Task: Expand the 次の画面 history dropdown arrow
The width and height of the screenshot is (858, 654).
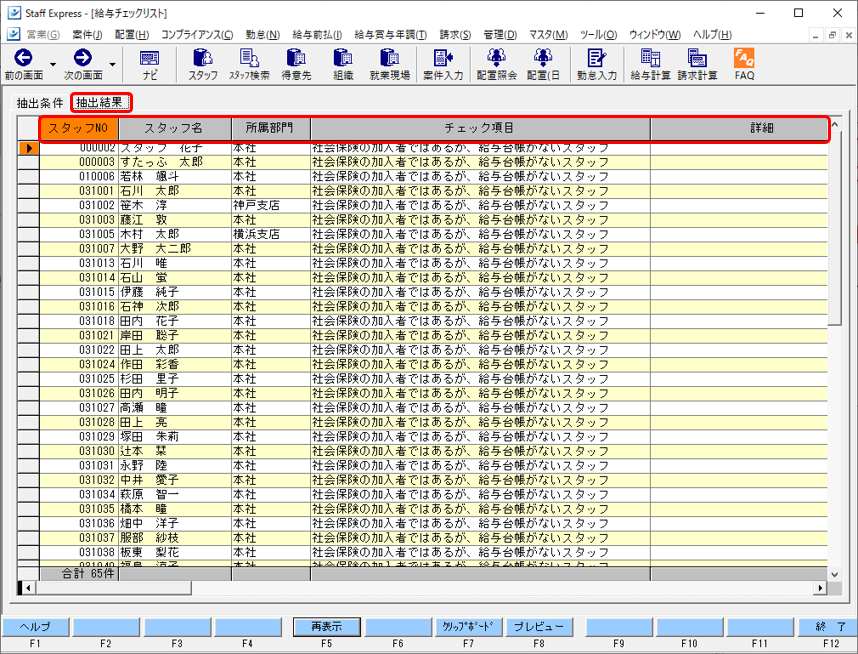Action: [x=112, y=65]
